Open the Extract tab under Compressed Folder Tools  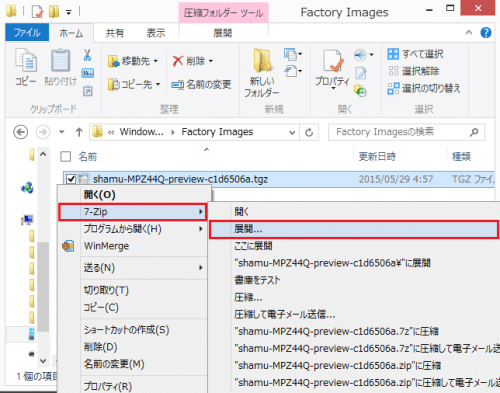[x=223, y=33]
